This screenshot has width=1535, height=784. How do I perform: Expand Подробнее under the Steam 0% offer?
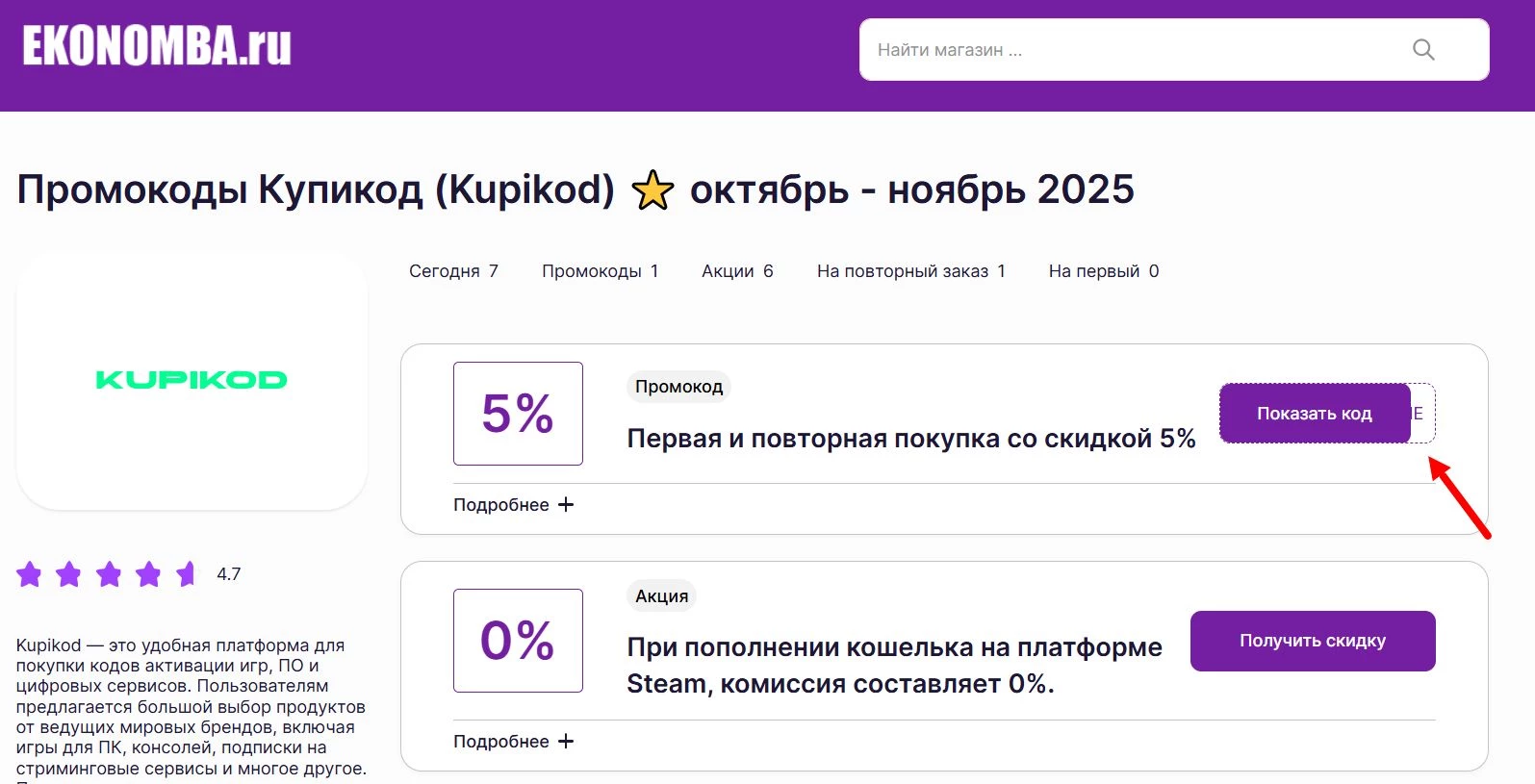coord(513,742)
